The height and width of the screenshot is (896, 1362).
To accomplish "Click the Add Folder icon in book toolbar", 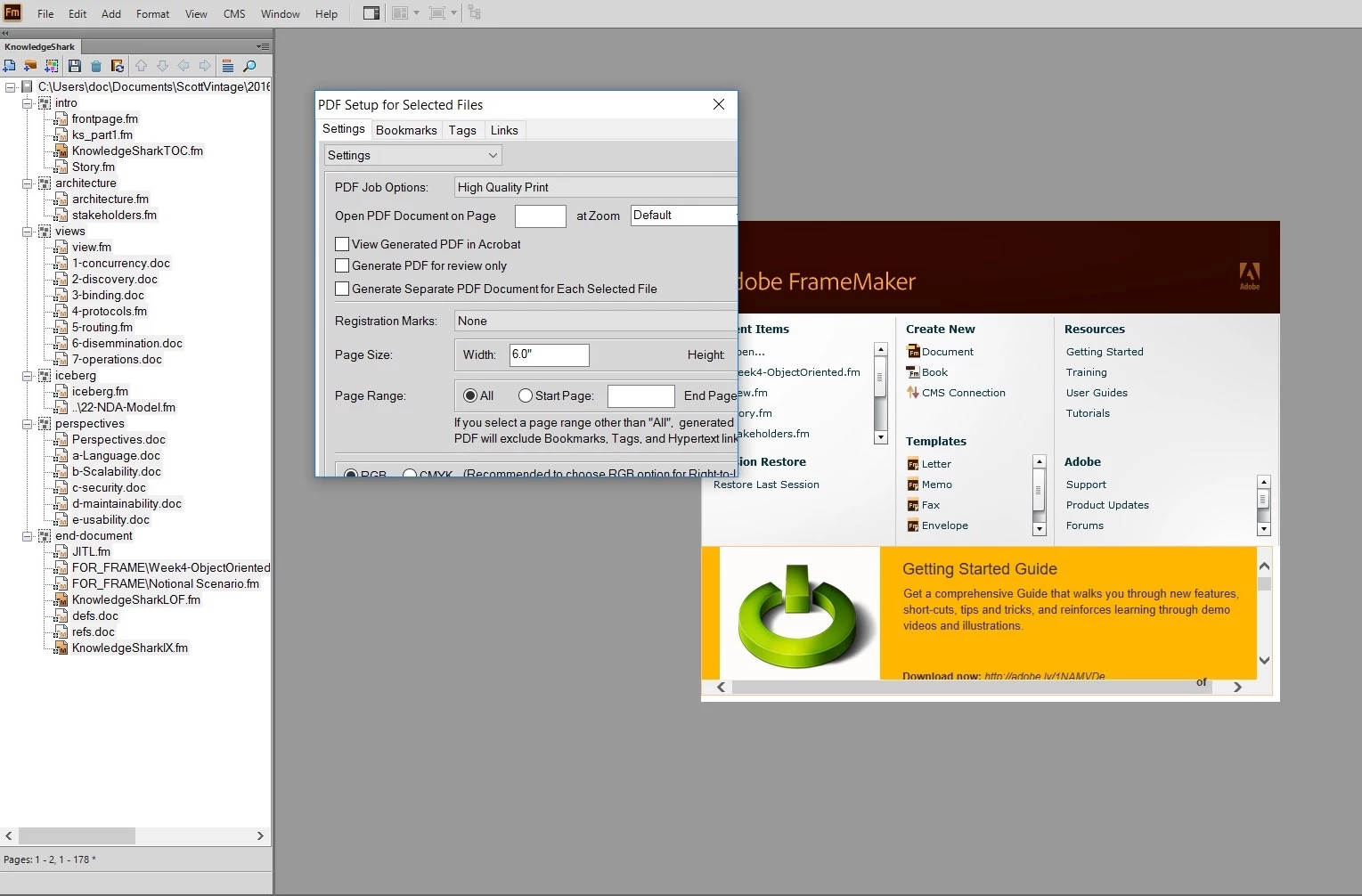I will 30,66.
